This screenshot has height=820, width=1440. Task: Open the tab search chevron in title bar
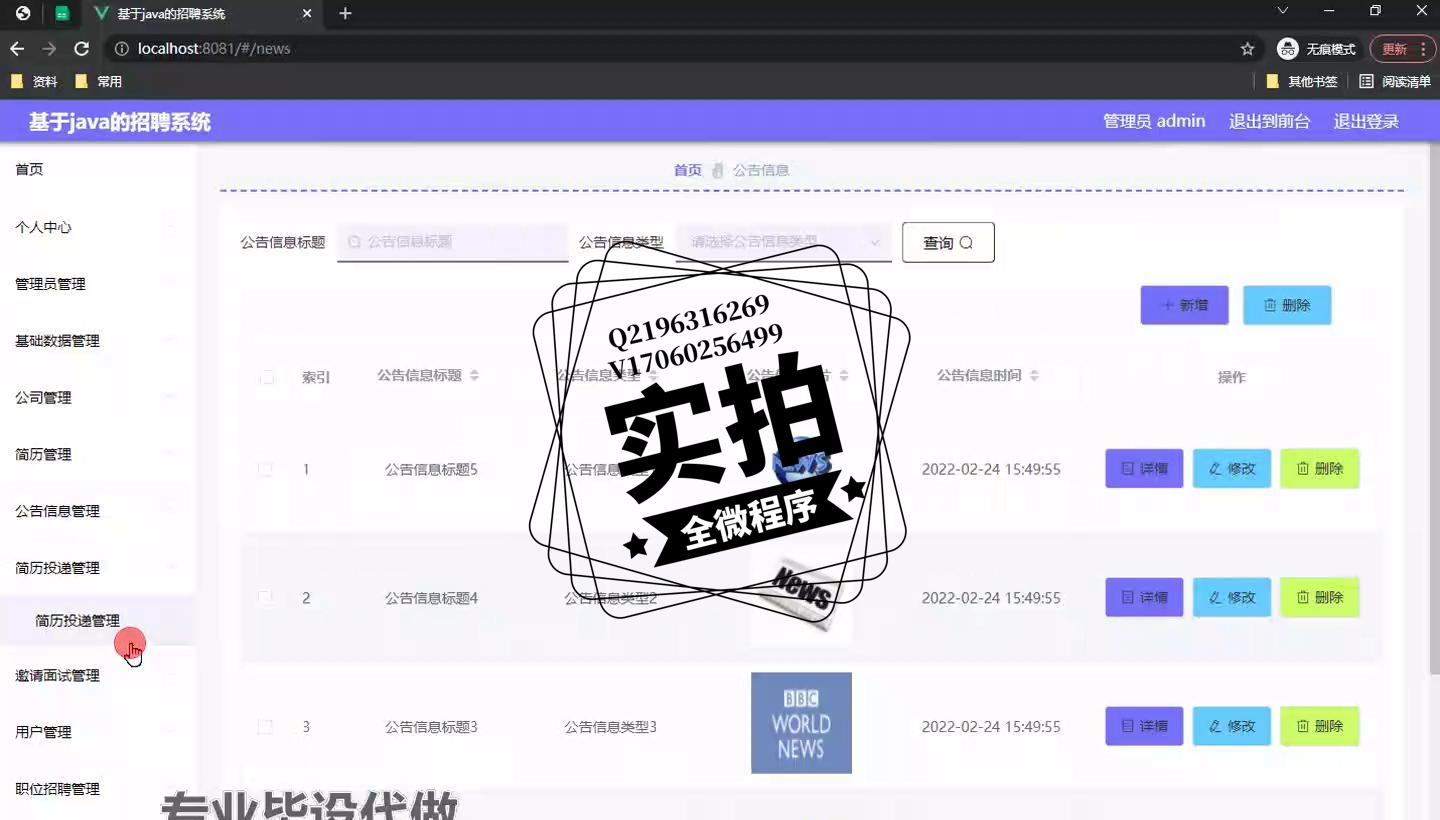point(1283,11)
